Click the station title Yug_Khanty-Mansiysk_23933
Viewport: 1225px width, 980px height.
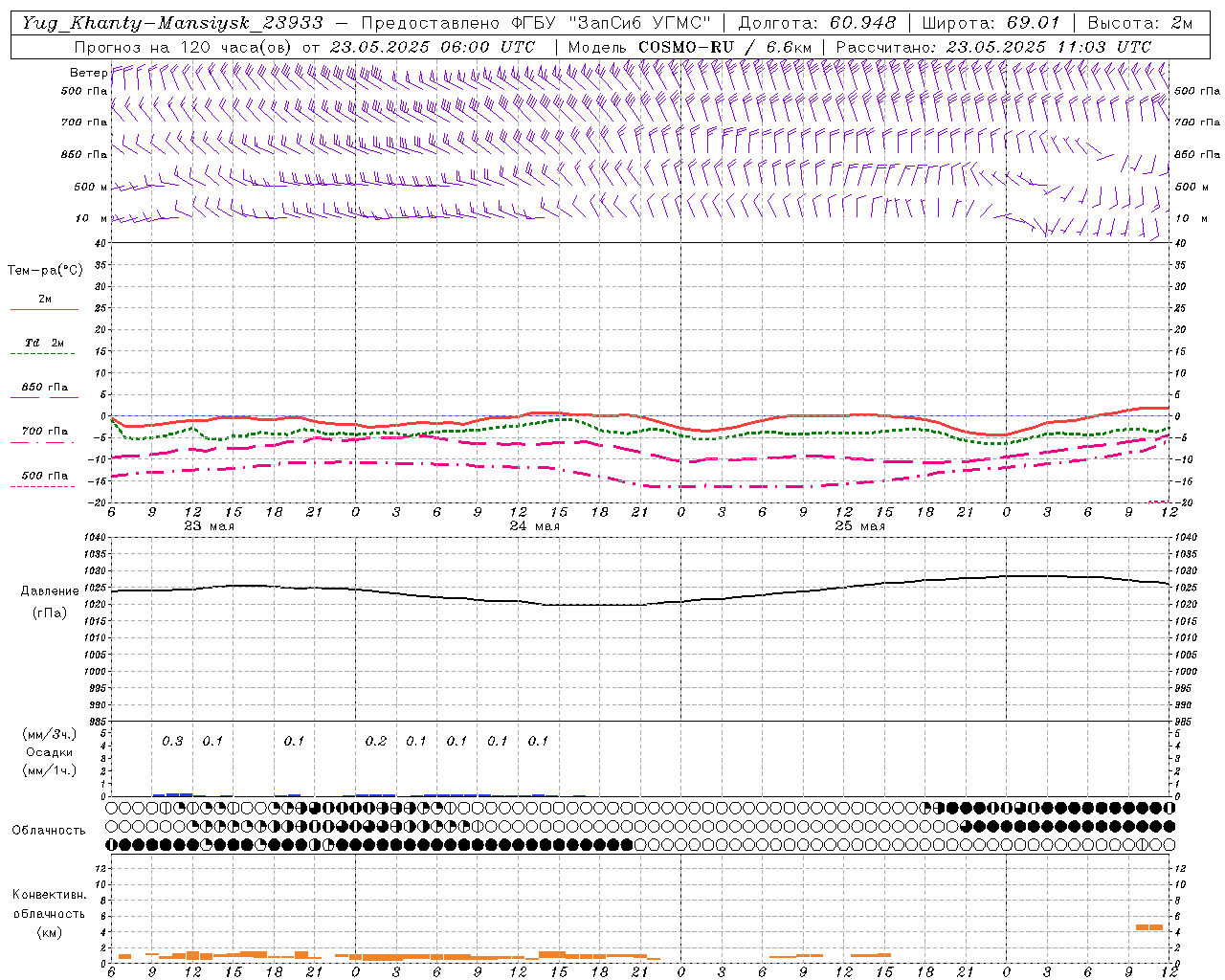[x=172, y=23]
